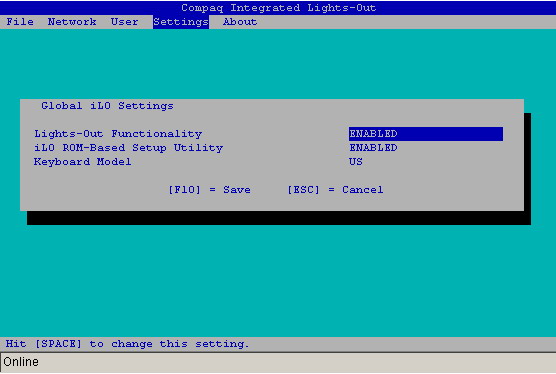Click the Keyboard Model label

(x=83, y=162)
